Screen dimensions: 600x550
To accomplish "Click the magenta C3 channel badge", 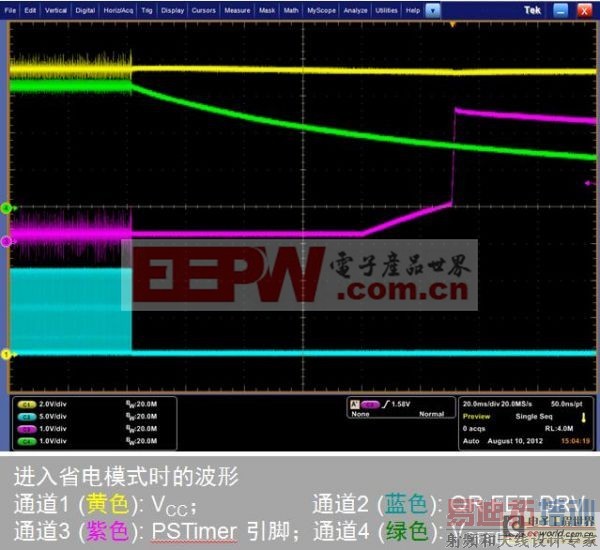I will (x=27, y=429).
